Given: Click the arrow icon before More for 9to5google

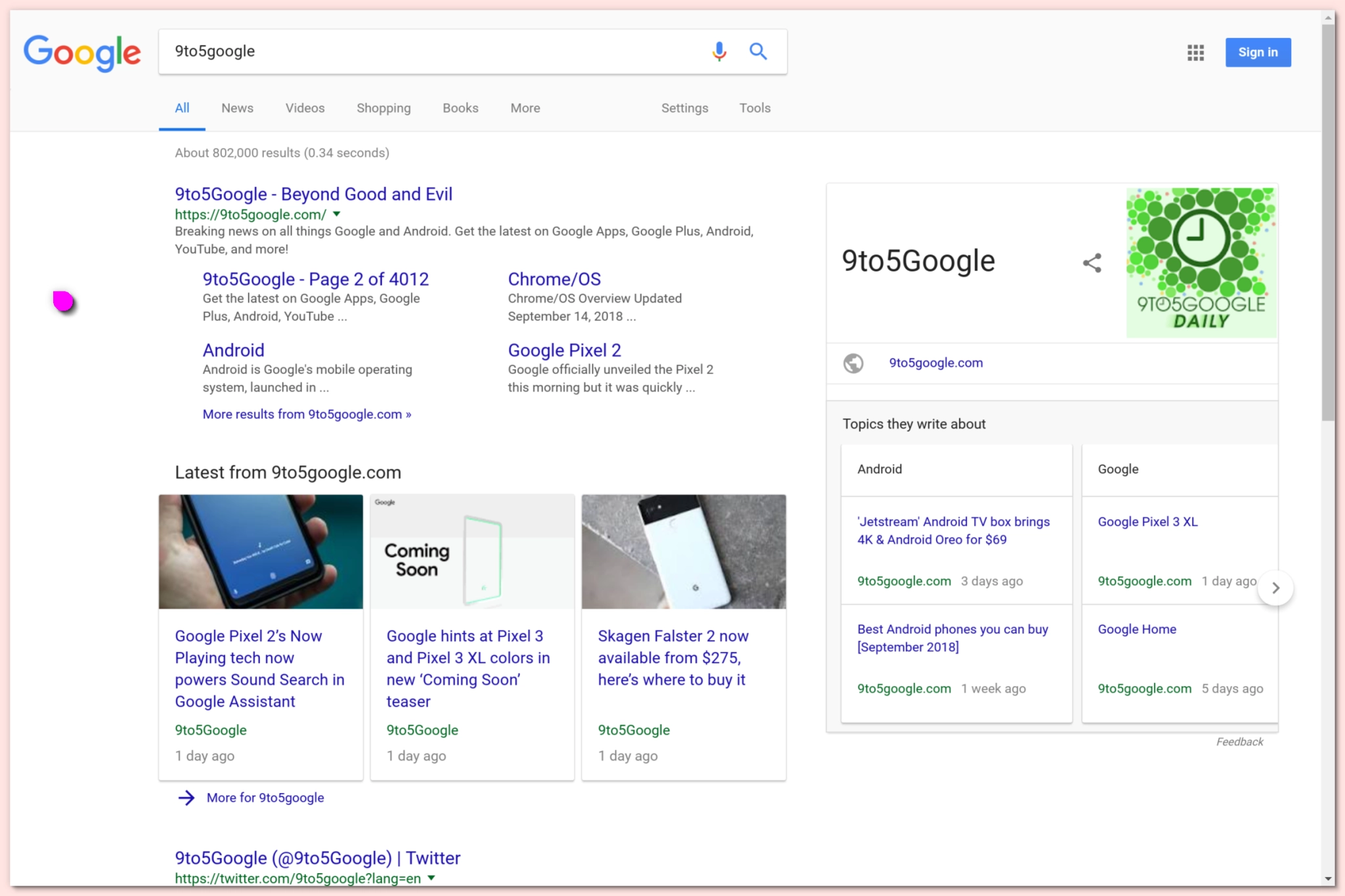Looking at the screenshot, I should (x=187, y=798).
